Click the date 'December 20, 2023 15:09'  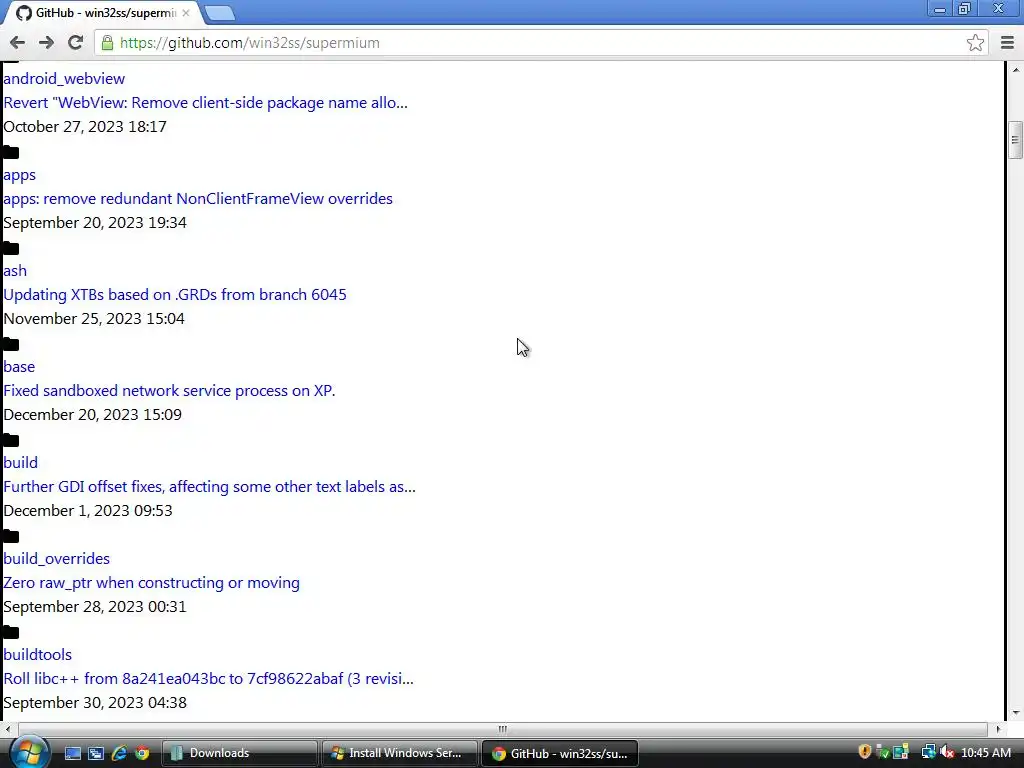click(x=93, y=415)
